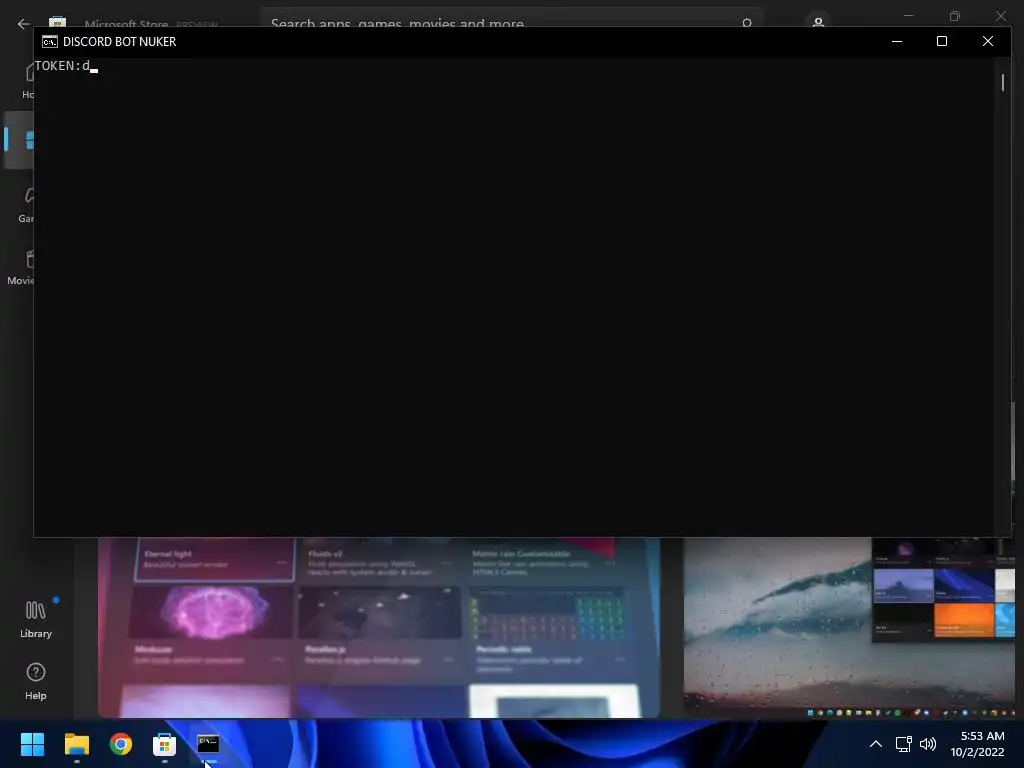Open Help in Microsoft Store sidebar

tap(35, 681)
